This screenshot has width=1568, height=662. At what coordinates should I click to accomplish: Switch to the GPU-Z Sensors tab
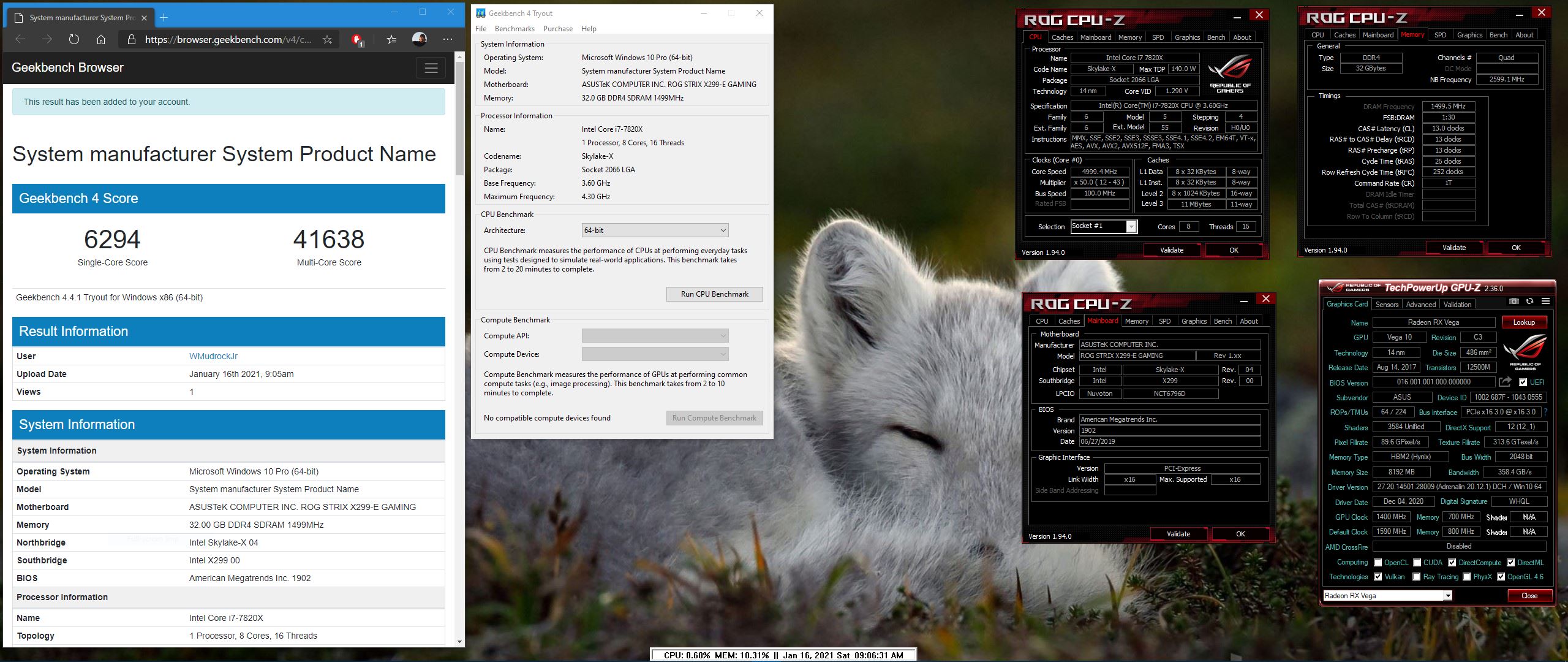point(1387,305)
